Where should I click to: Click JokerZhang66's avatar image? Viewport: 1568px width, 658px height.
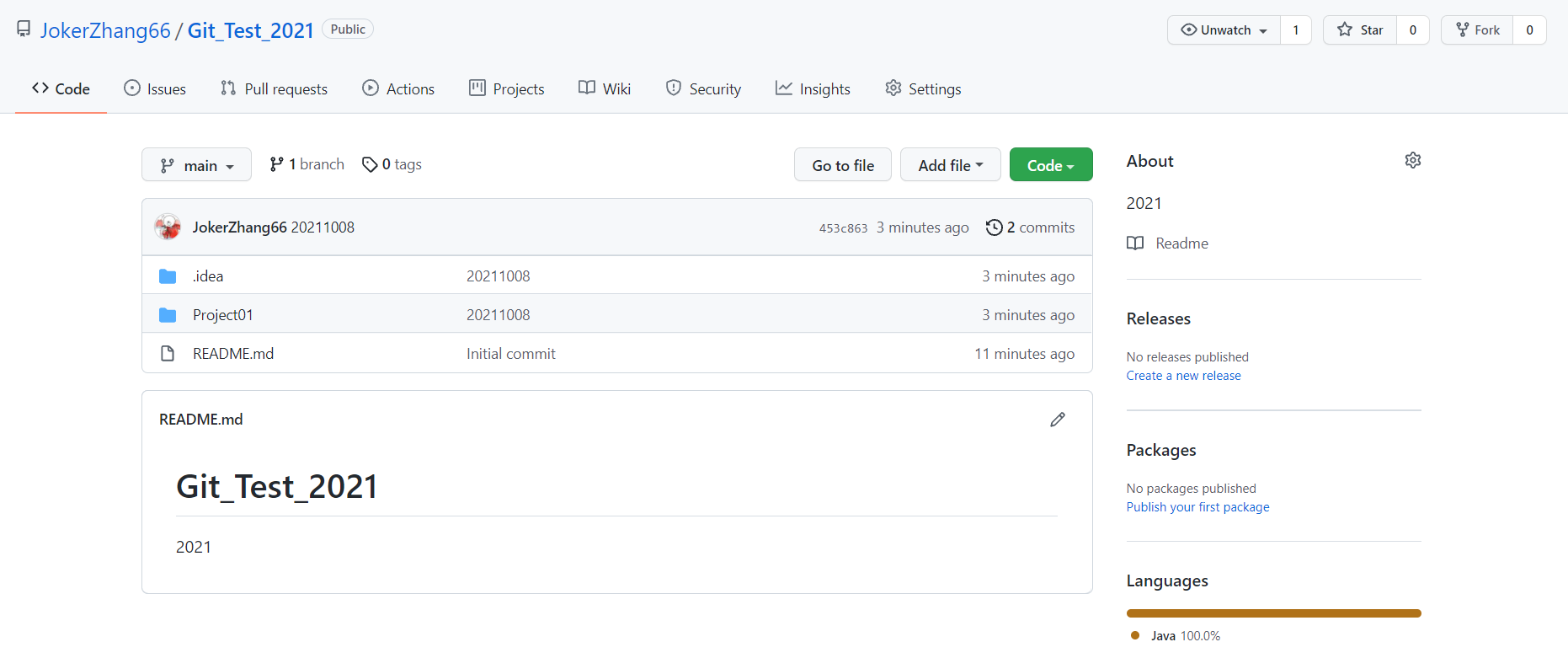click(168, 227)
